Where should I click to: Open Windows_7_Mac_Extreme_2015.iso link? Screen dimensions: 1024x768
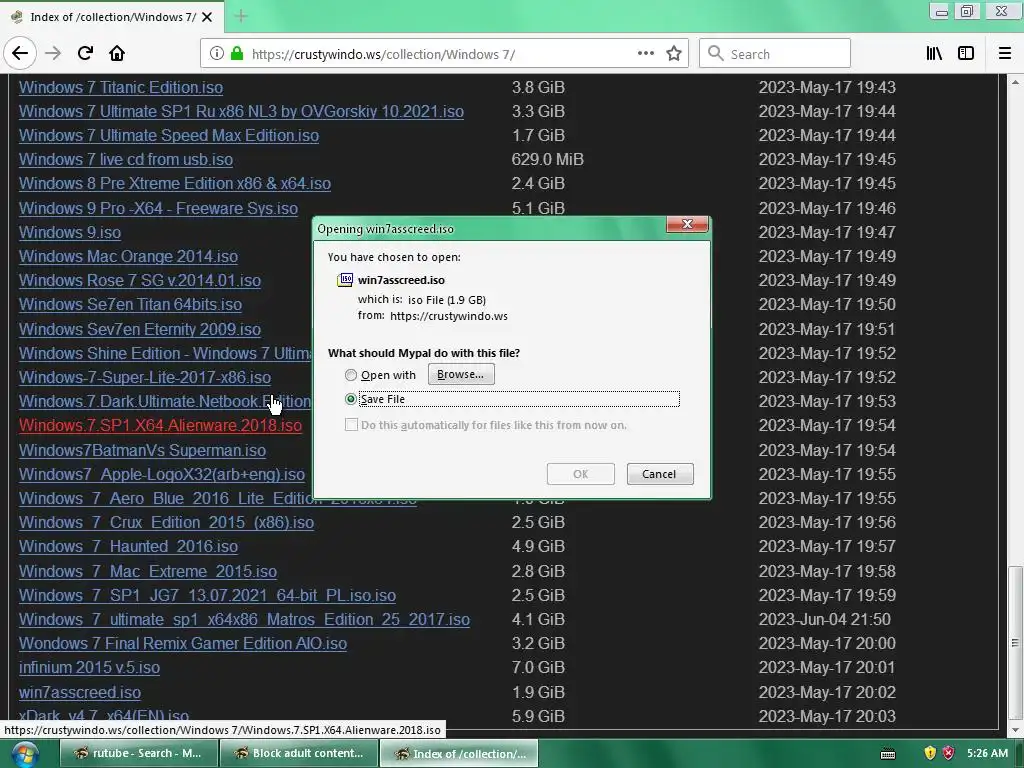(x=148, y=571)
